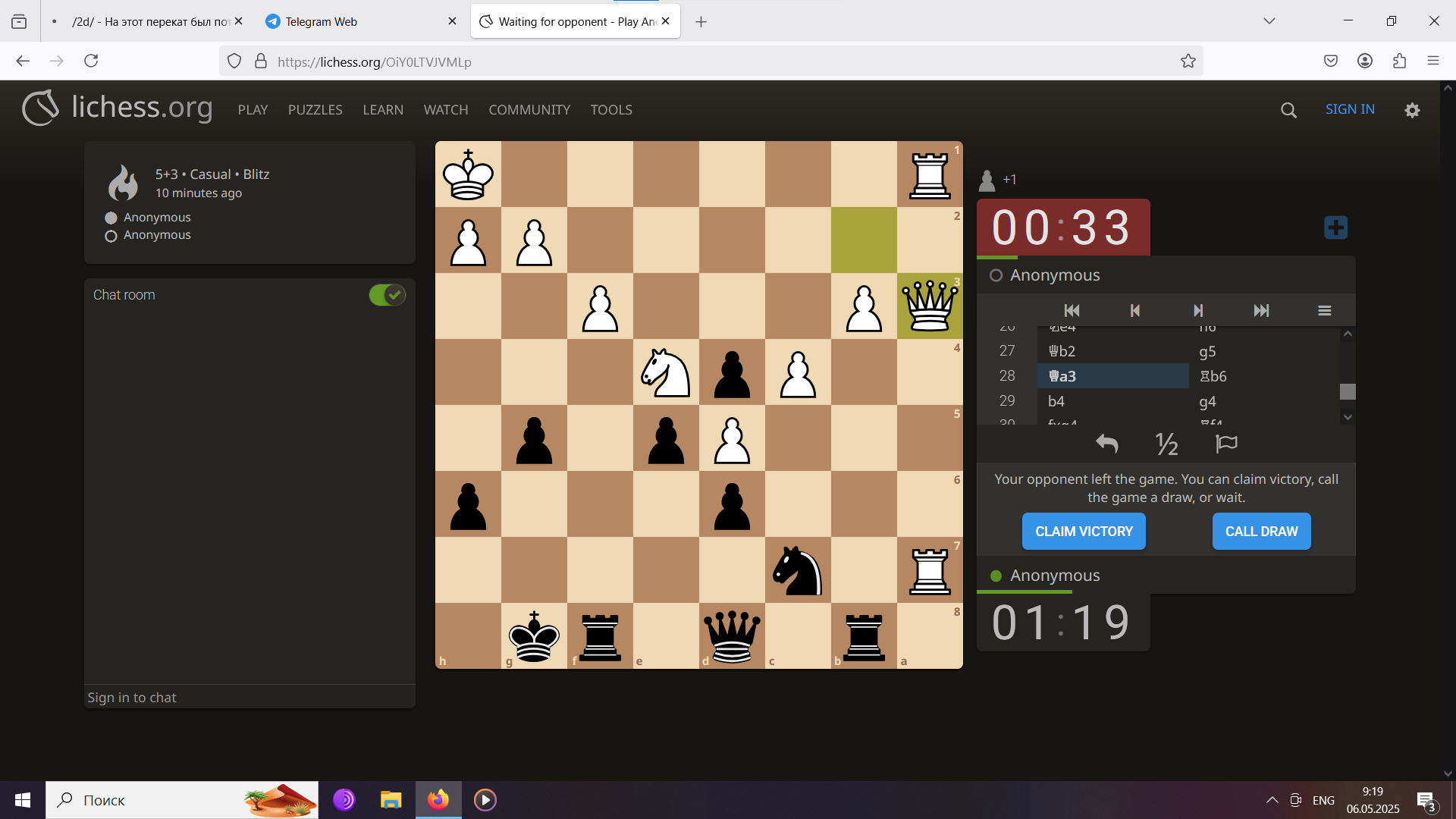
Task: Open the PUZZLES menu
Action: pyautogui.click(x=315, y=110)
